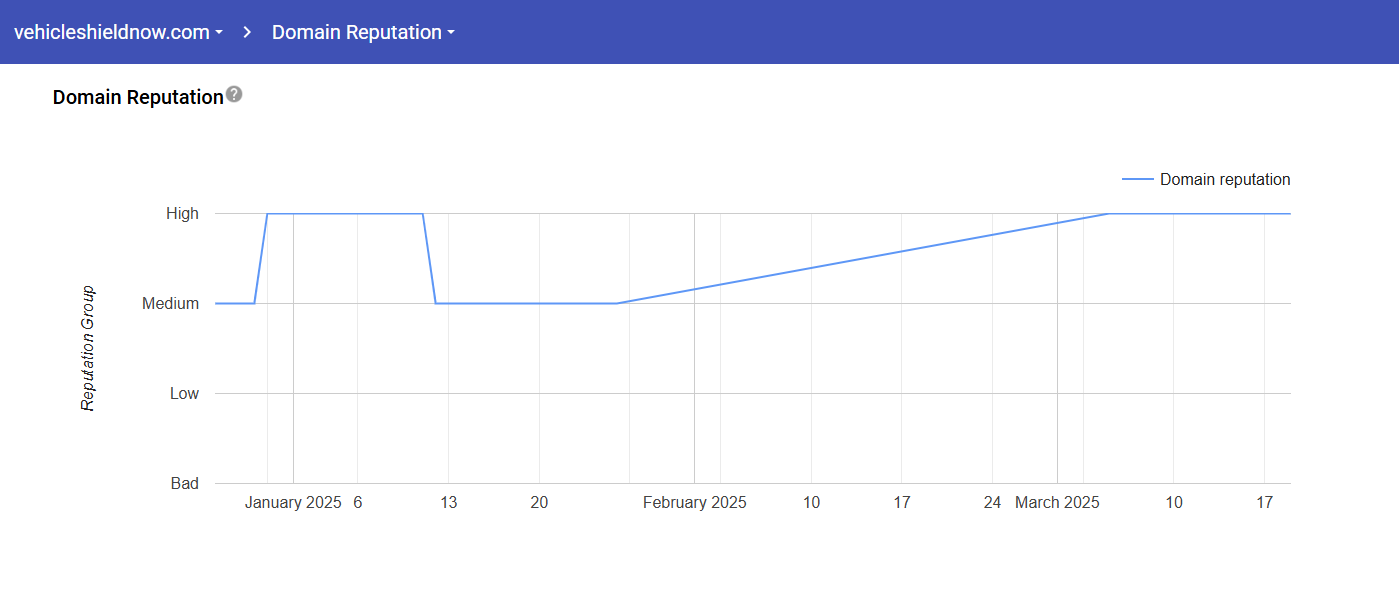Click the caret arrow after header Domain Reputation
The width and height of the screenshot is (1399, 597).
pos(451,33)
